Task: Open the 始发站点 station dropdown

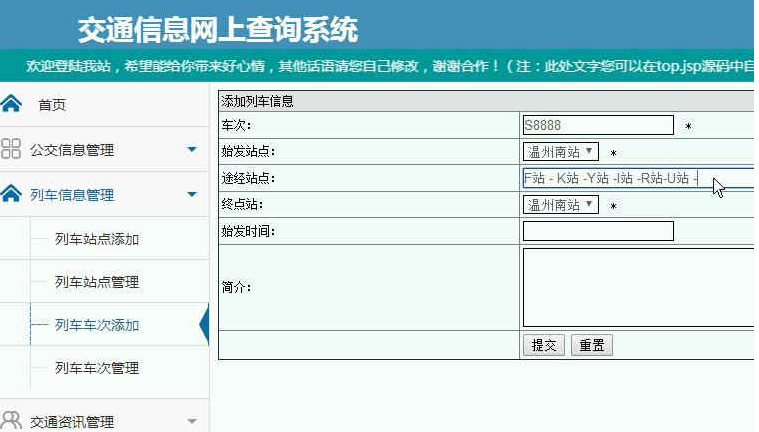Action: pyautogui.click(x=561, y=152)
